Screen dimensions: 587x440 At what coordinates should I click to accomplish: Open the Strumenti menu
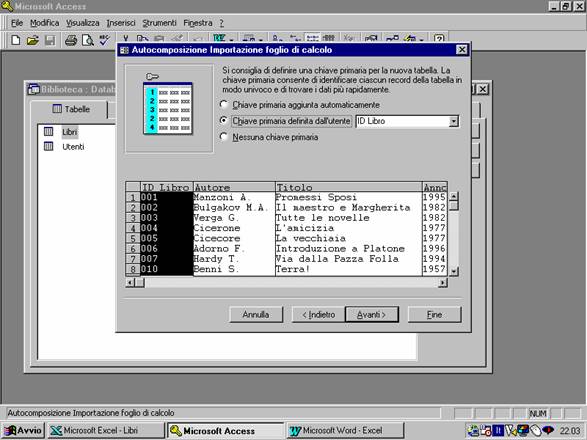click(159, 23)
